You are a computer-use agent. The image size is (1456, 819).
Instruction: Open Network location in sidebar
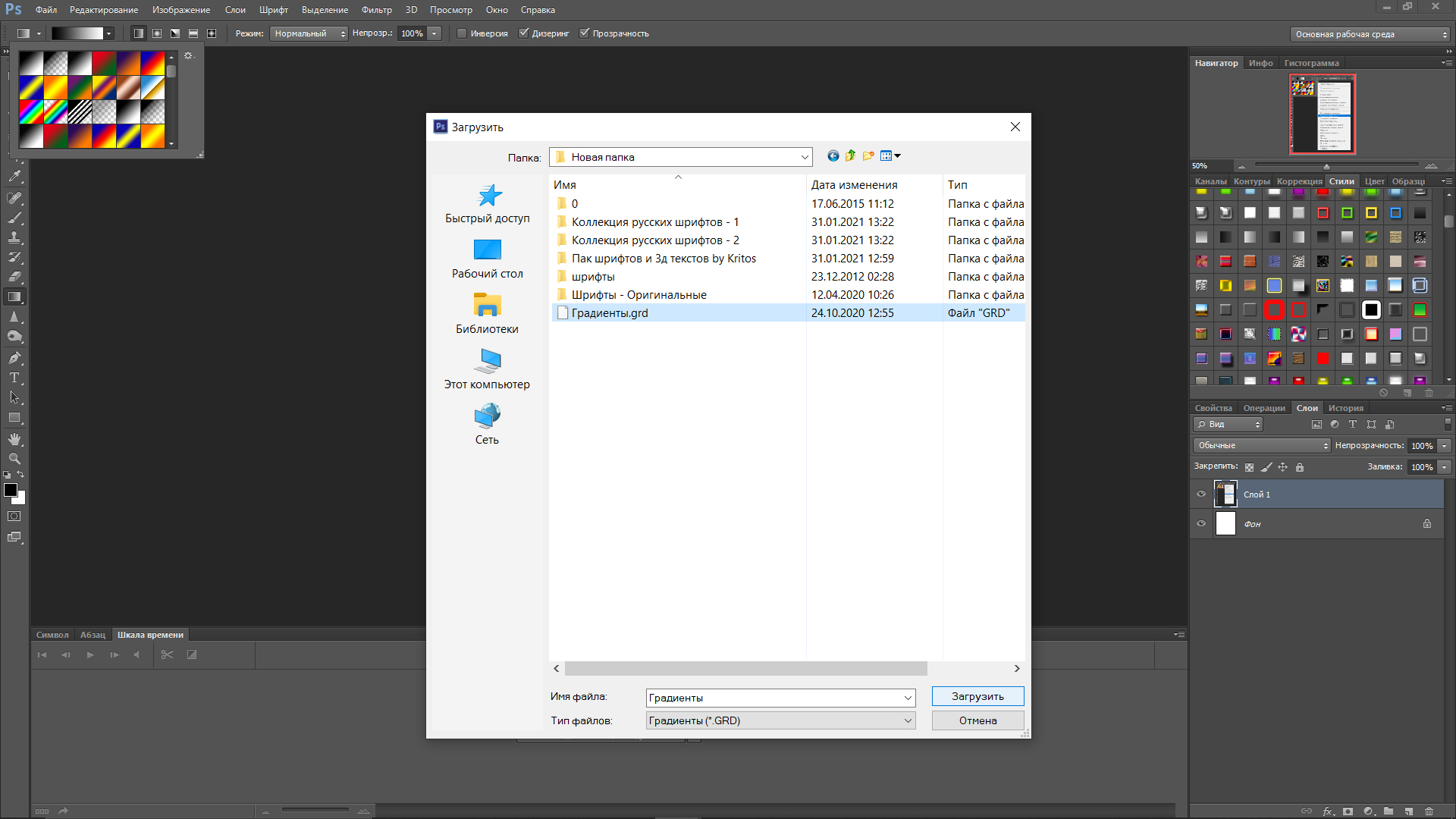pyautogui.click(x=488, y=425)
